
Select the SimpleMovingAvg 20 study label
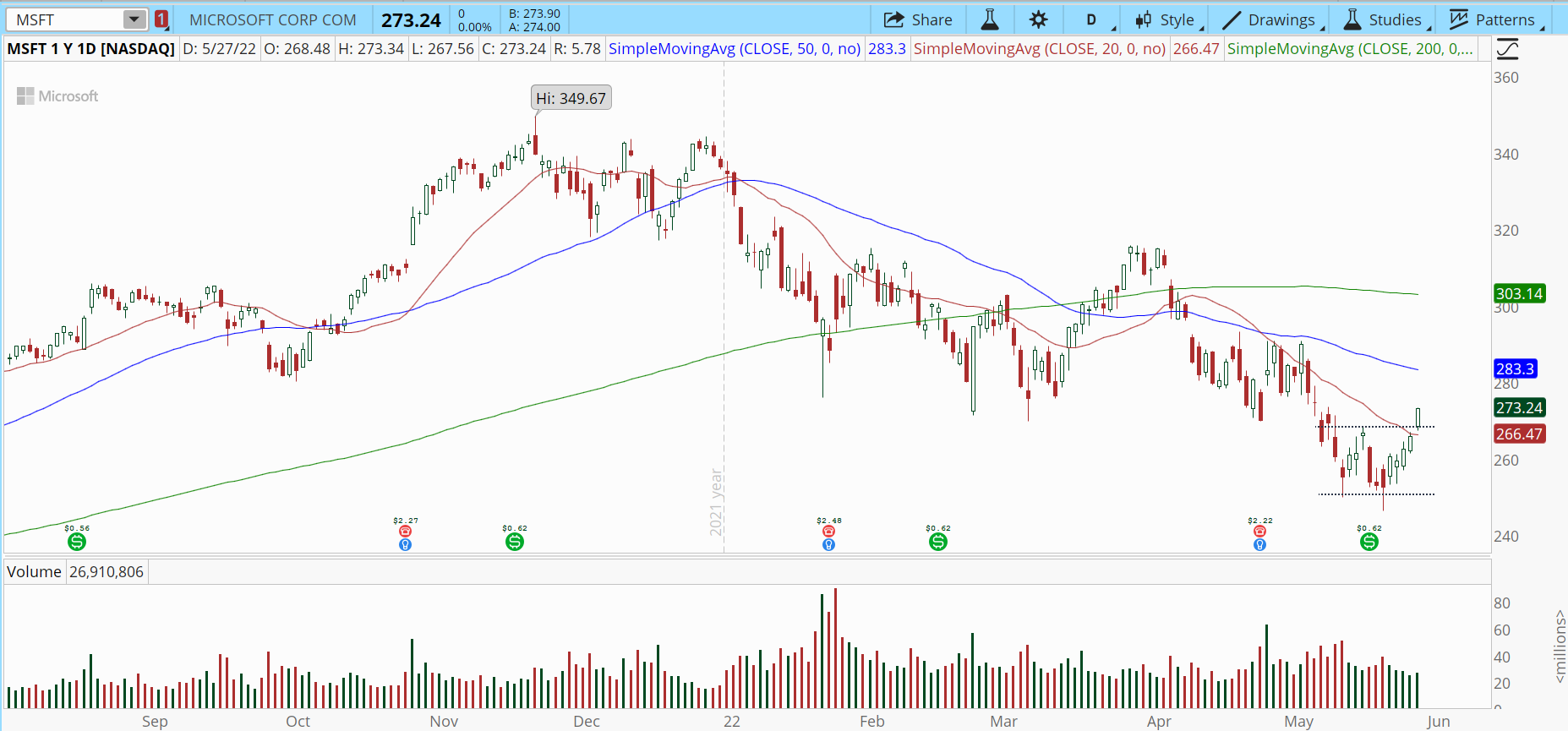pyautogui.click(x=1040, y=49)
